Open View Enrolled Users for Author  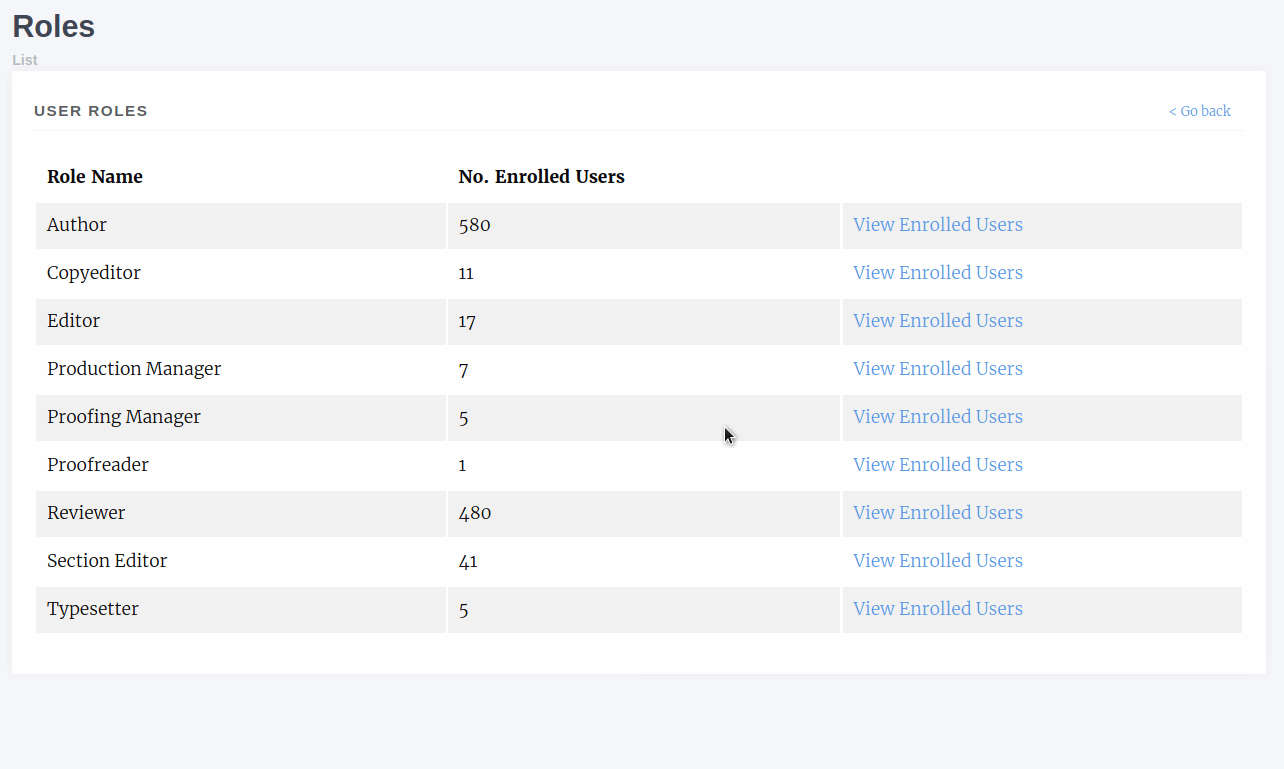click(x=937, y=225)
